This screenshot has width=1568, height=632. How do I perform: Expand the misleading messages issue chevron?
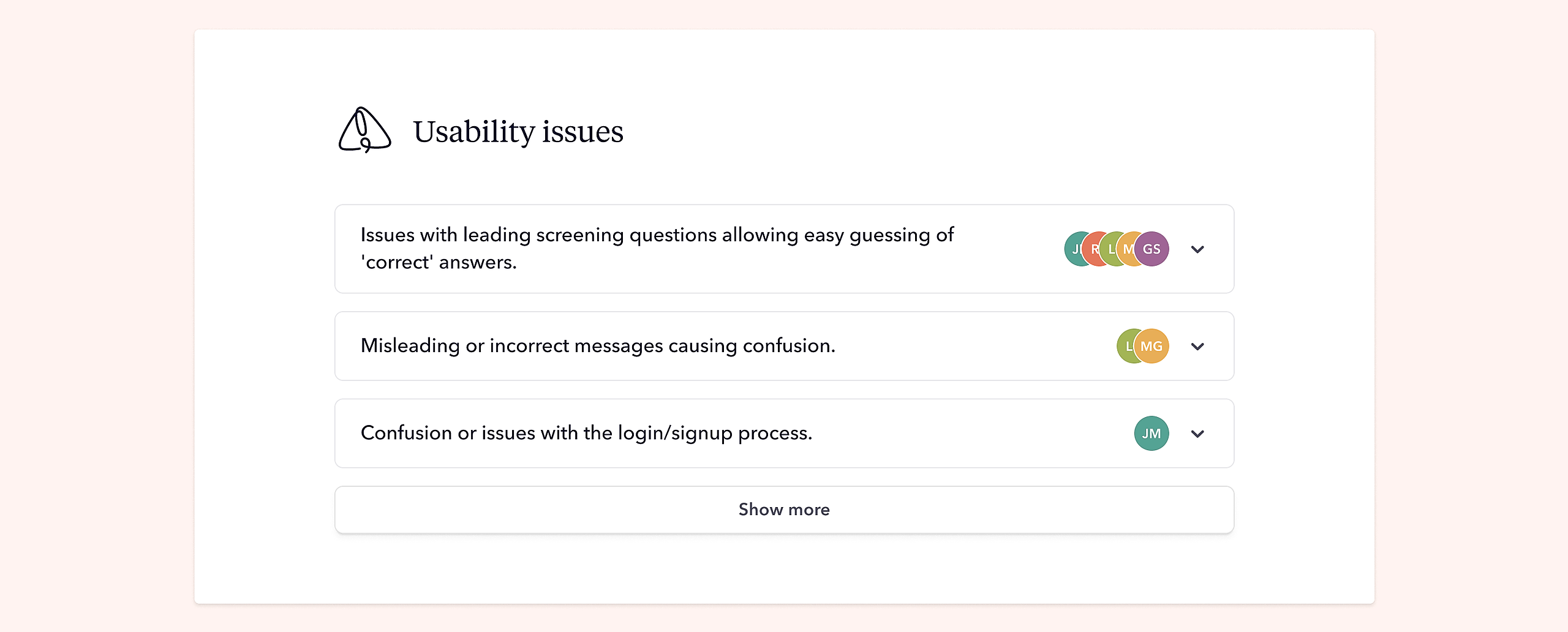click(1197, 347)
